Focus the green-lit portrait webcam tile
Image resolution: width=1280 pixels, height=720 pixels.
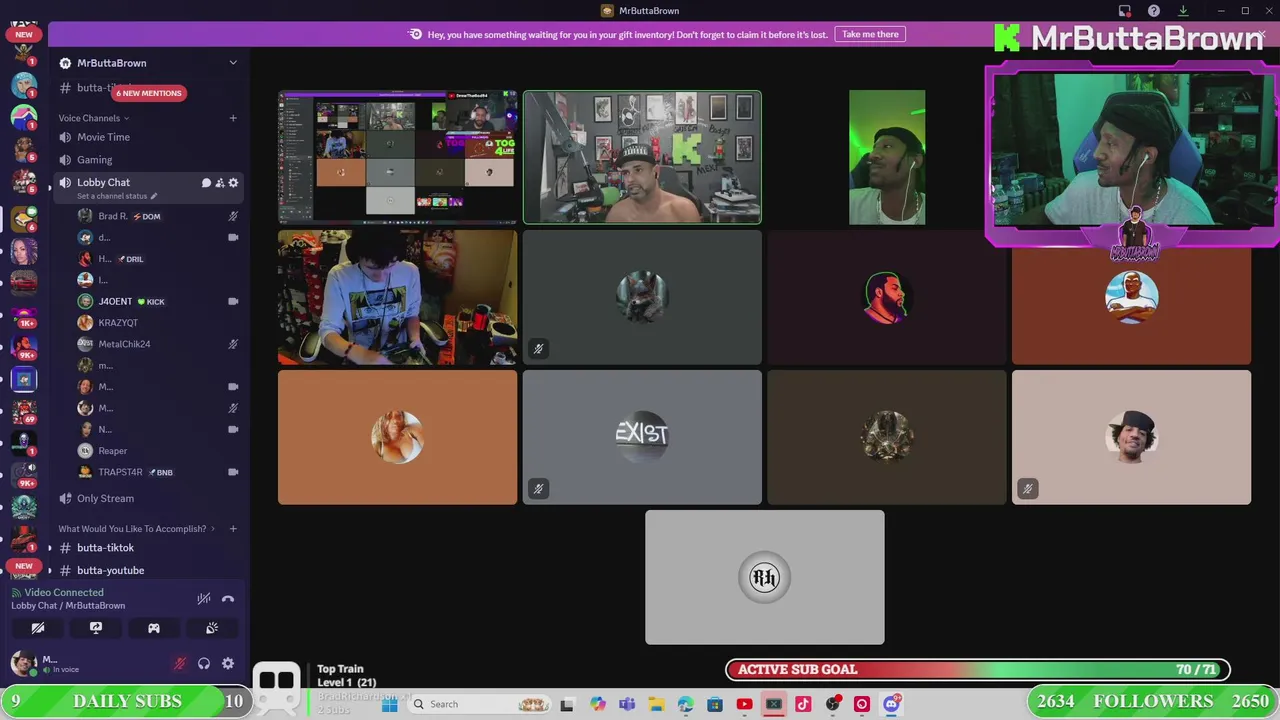(x=887, y=157)
